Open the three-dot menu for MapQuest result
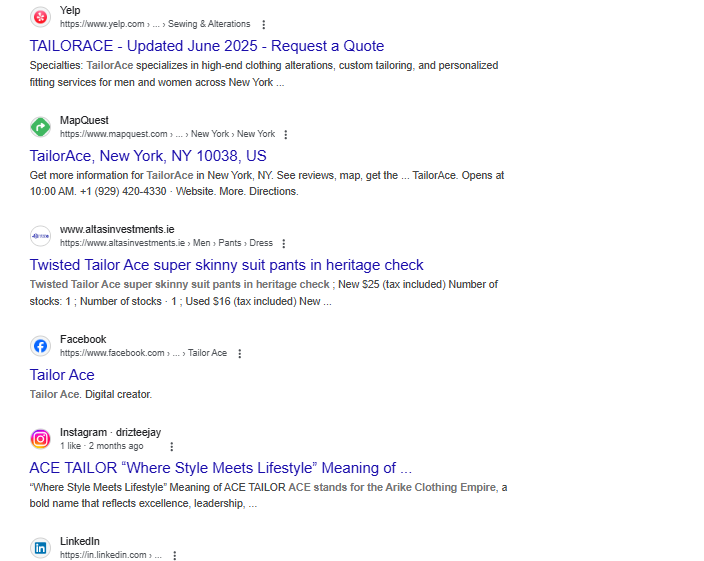Viewport: 704px width, 561px height. coord(286,134)
